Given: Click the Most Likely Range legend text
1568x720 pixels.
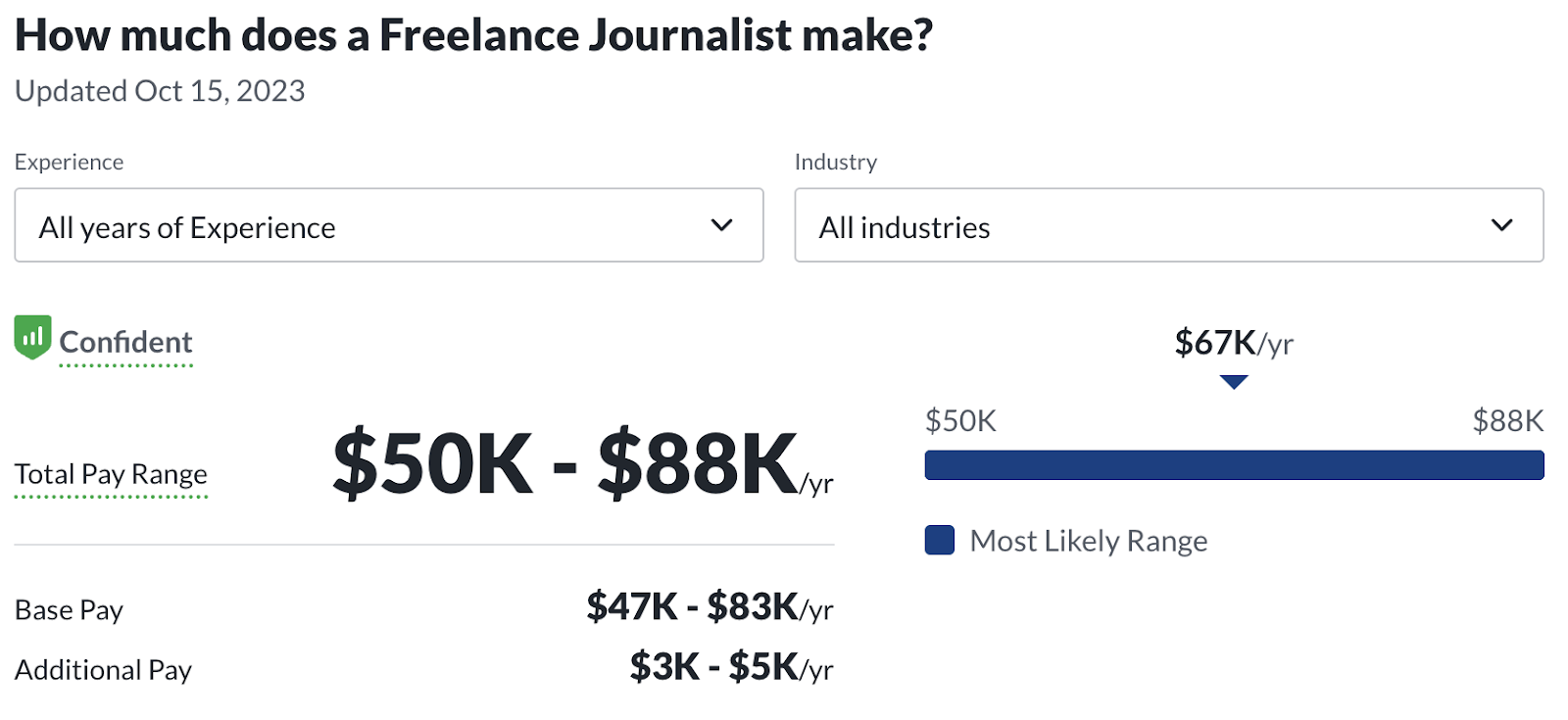Looking at the screenshot, I should pyautogui.click(x=1088, y=541).
